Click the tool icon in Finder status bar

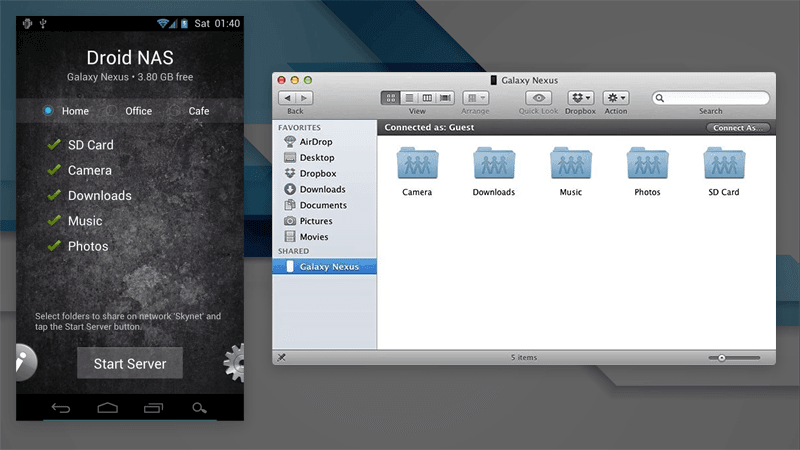click(x=281, y=358)
